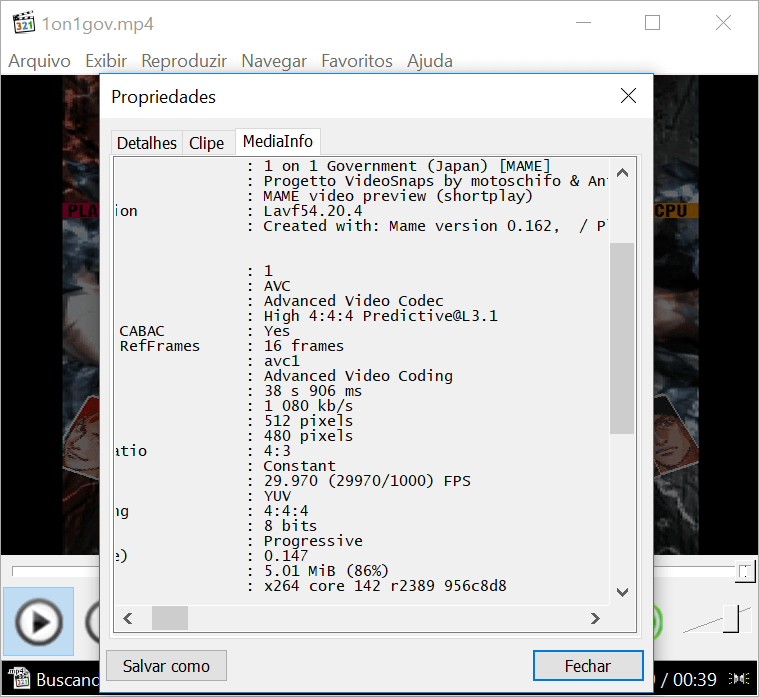Open the Exibir menu

click(106, 61)
